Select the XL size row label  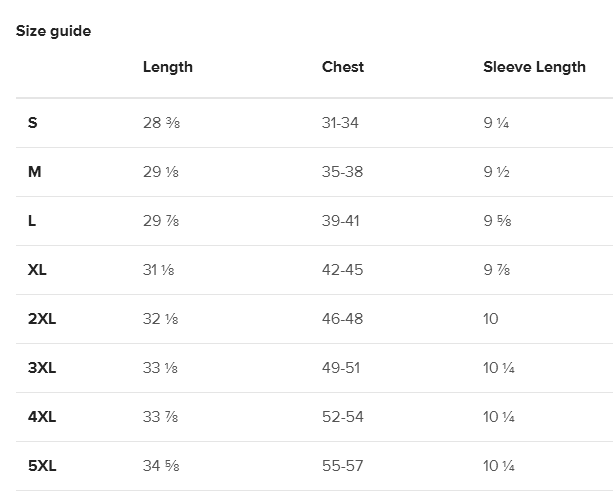click(38, 270)
